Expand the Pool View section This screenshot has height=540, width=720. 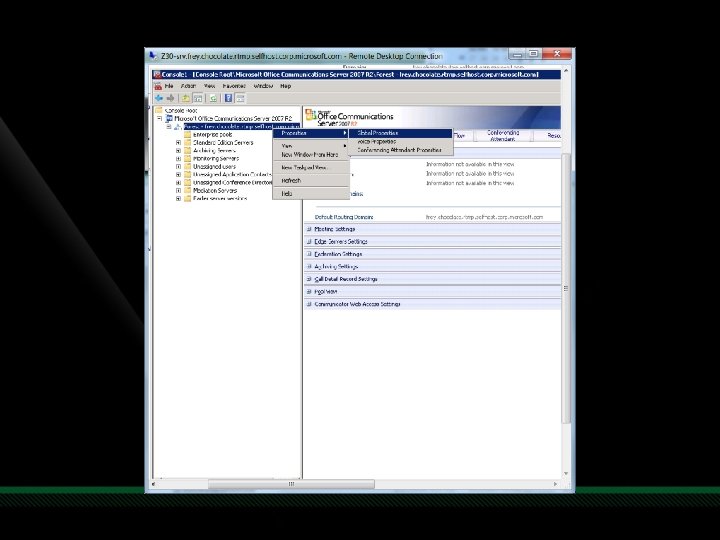(x=309, y=291)
